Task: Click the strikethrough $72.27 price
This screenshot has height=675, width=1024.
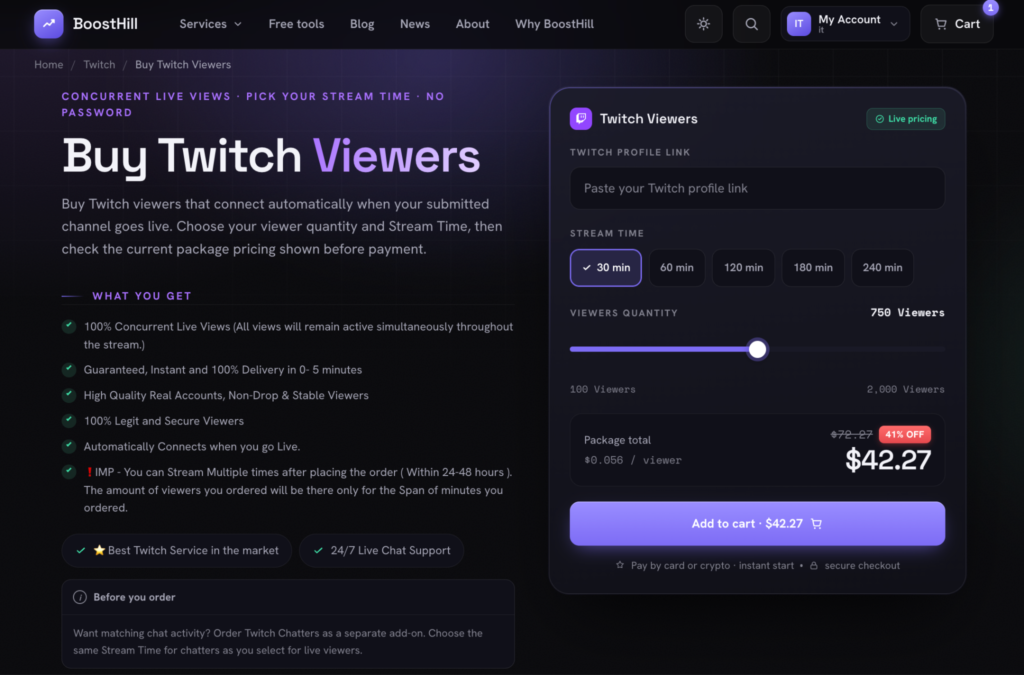Action: point(852,434)
